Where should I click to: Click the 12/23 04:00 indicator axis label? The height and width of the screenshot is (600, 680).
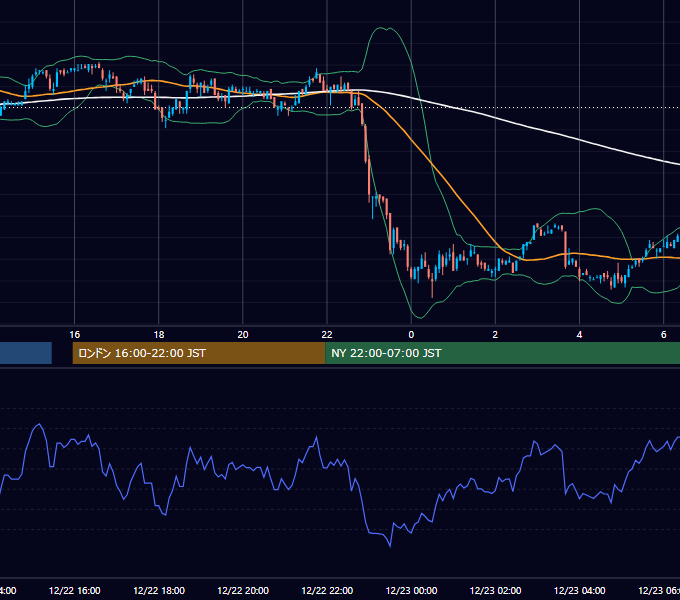(579, 590)
